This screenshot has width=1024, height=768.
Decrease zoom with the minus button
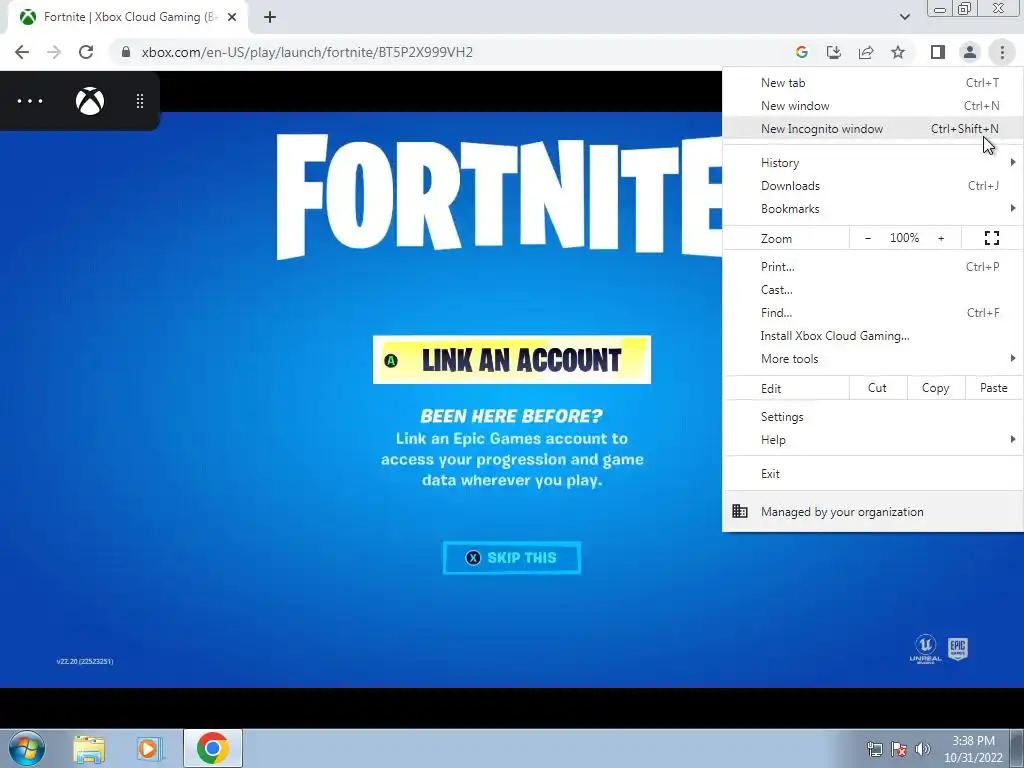click(x=868, y=238)
